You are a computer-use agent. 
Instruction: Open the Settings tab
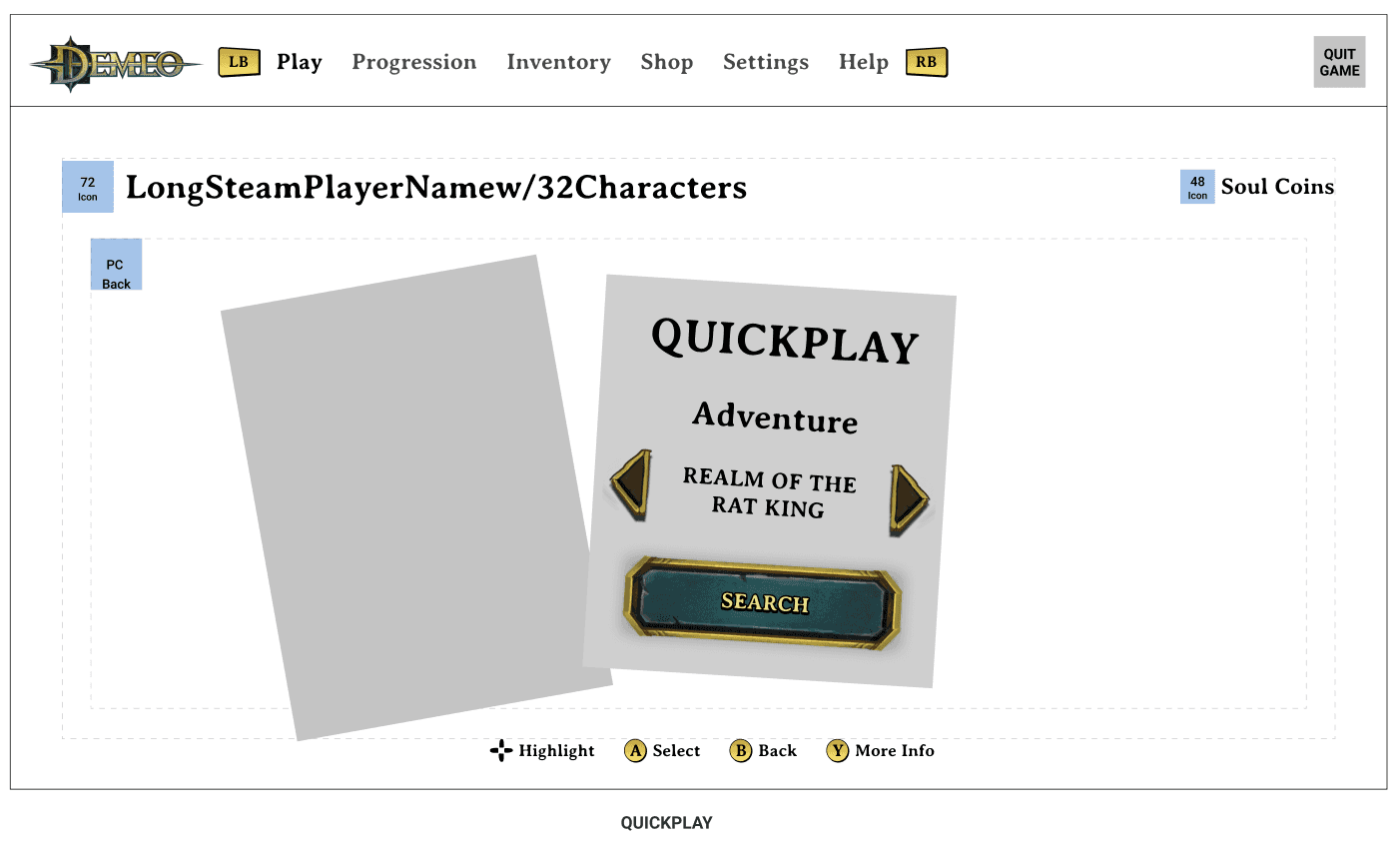(766, 62)
